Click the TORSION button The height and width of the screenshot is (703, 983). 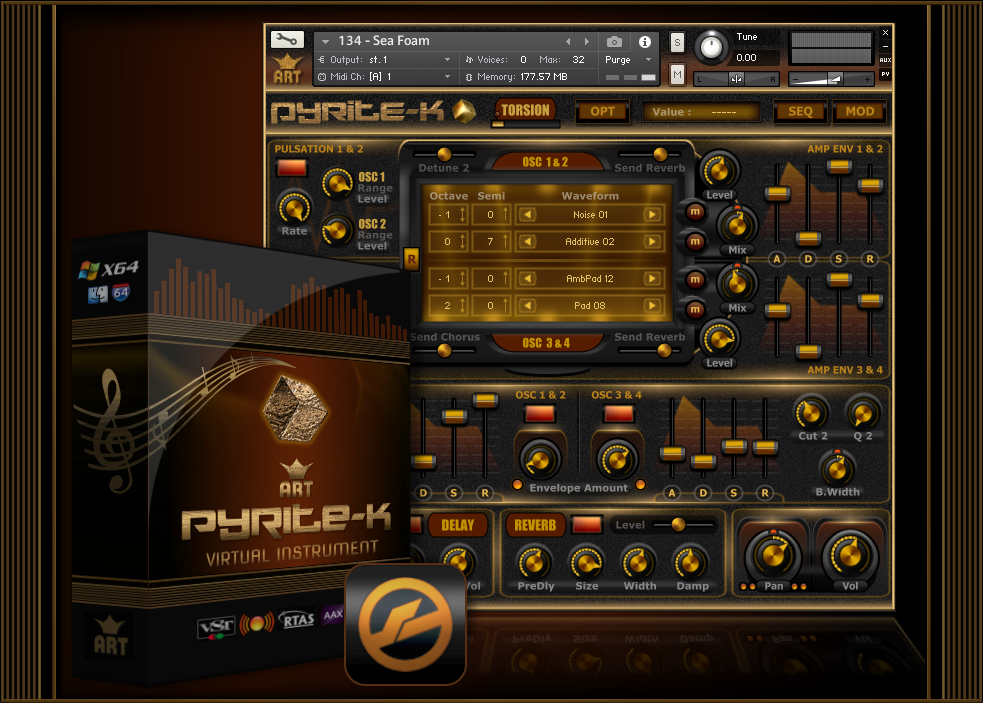pos(526,110)
